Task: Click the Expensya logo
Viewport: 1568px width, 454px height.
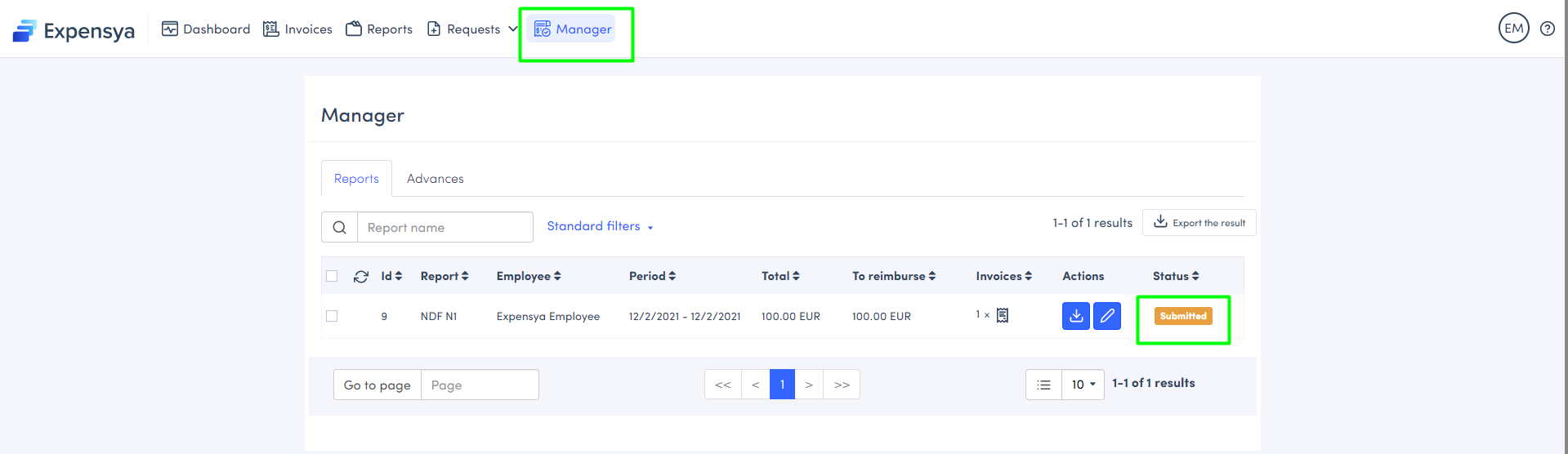Action: tap(74, 31)
